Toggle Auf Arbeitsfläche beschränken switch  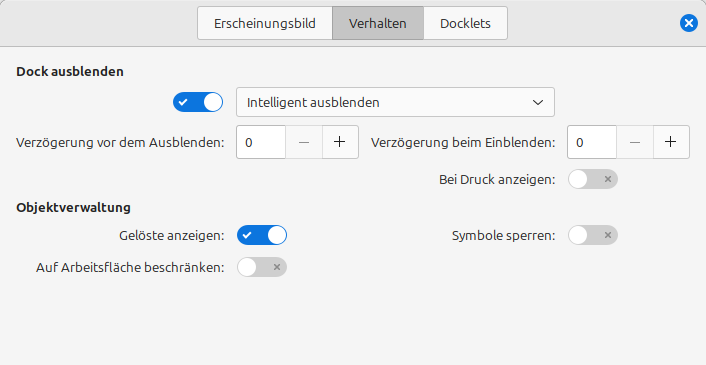(x=262, y=267)
